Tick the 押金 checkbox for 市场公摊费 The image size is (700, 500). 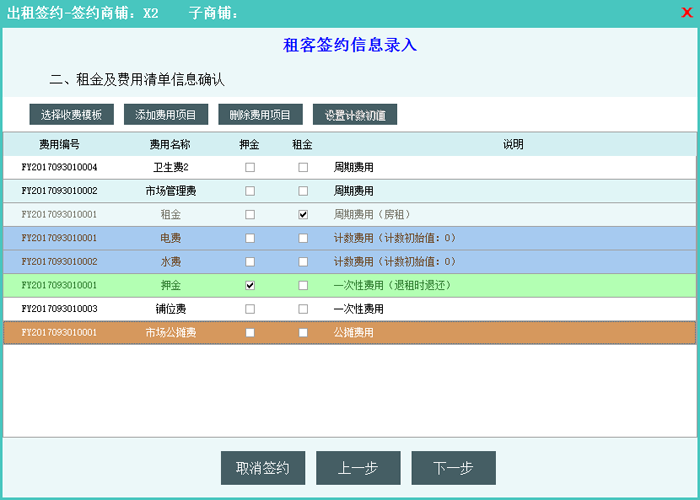click(250, 332)
